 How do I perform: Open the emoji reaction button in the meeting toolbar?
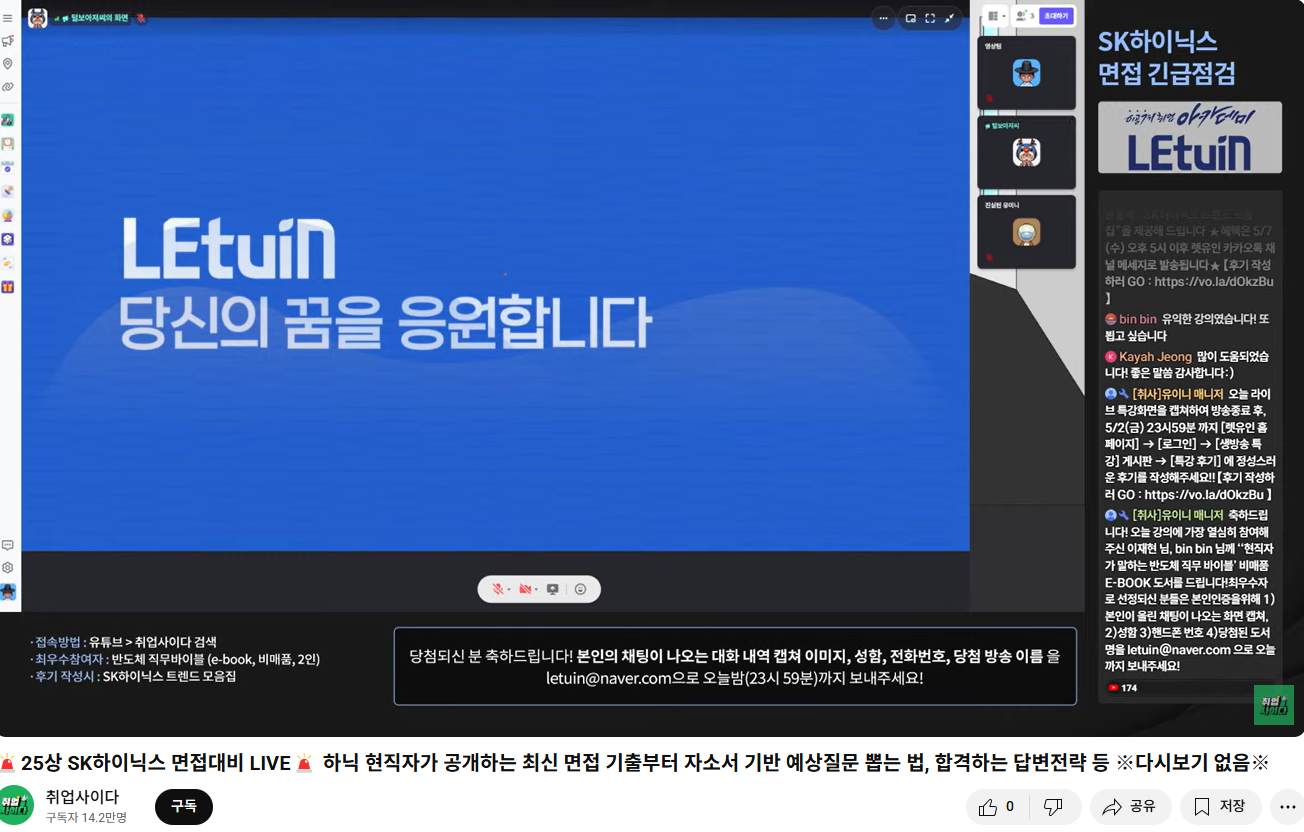tap(580, 589)
